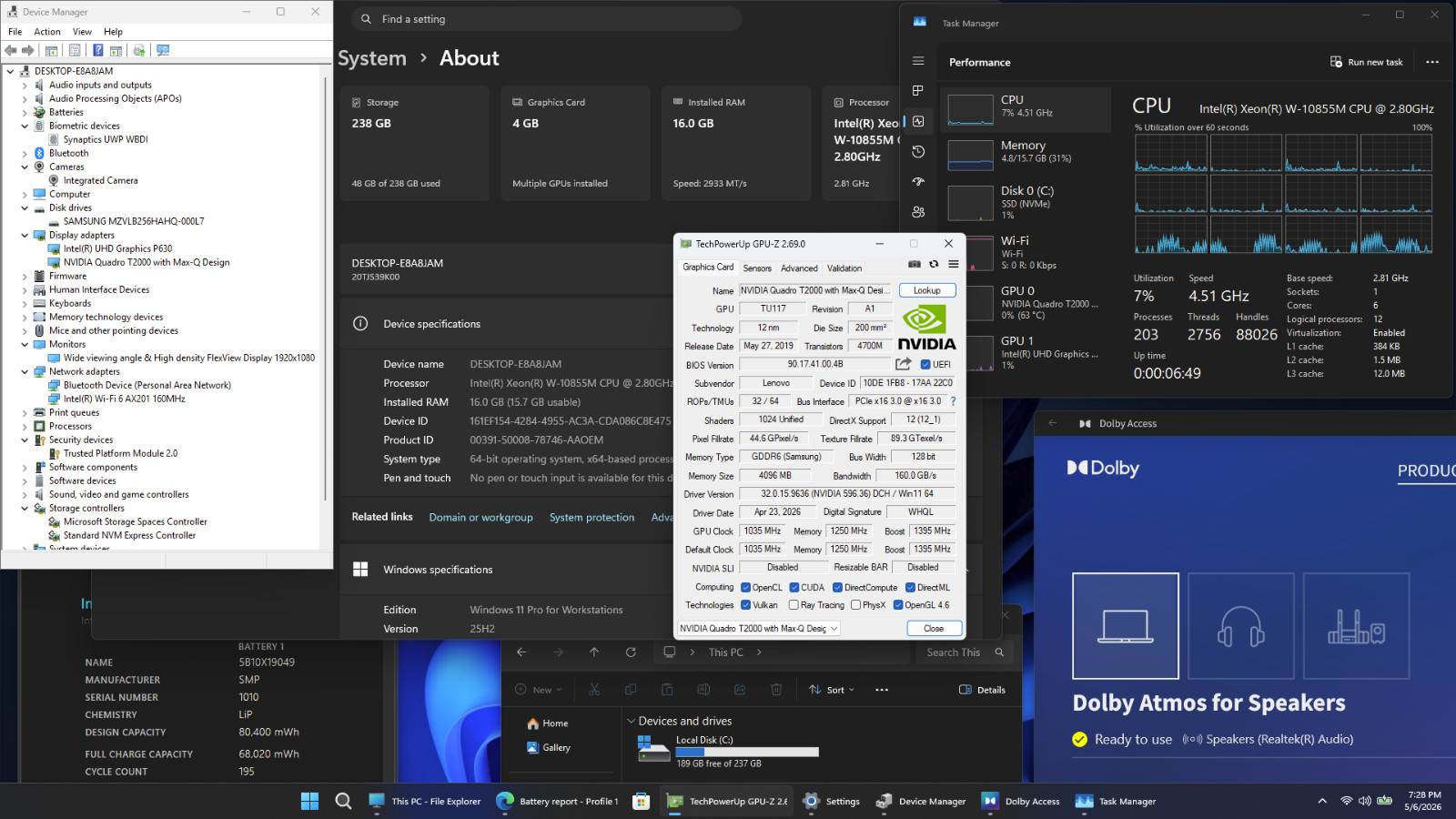The height and width of the screenshot is (819, 1456).
Task: Select the home theater device in Dolby Access
Action: point(1357,626)
